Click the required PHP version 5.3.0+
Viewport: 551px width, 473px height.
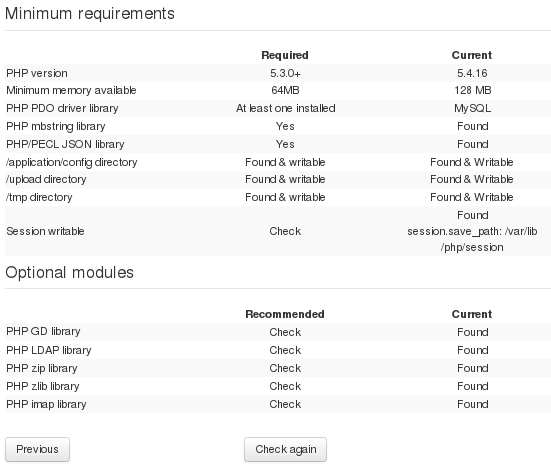[x=285, y=73]
